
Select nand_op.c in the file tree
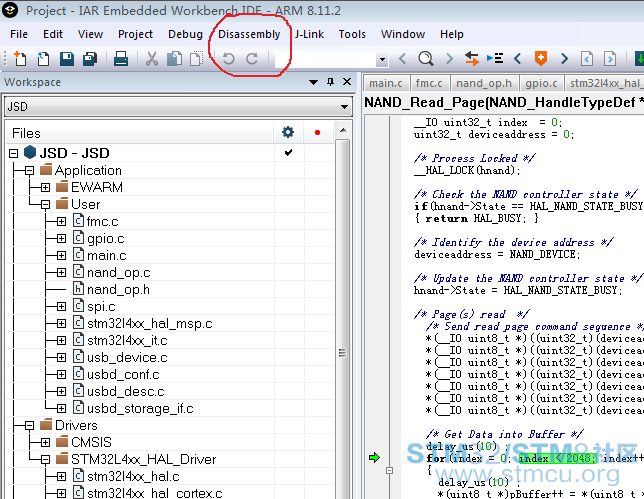tap(119, 273)
